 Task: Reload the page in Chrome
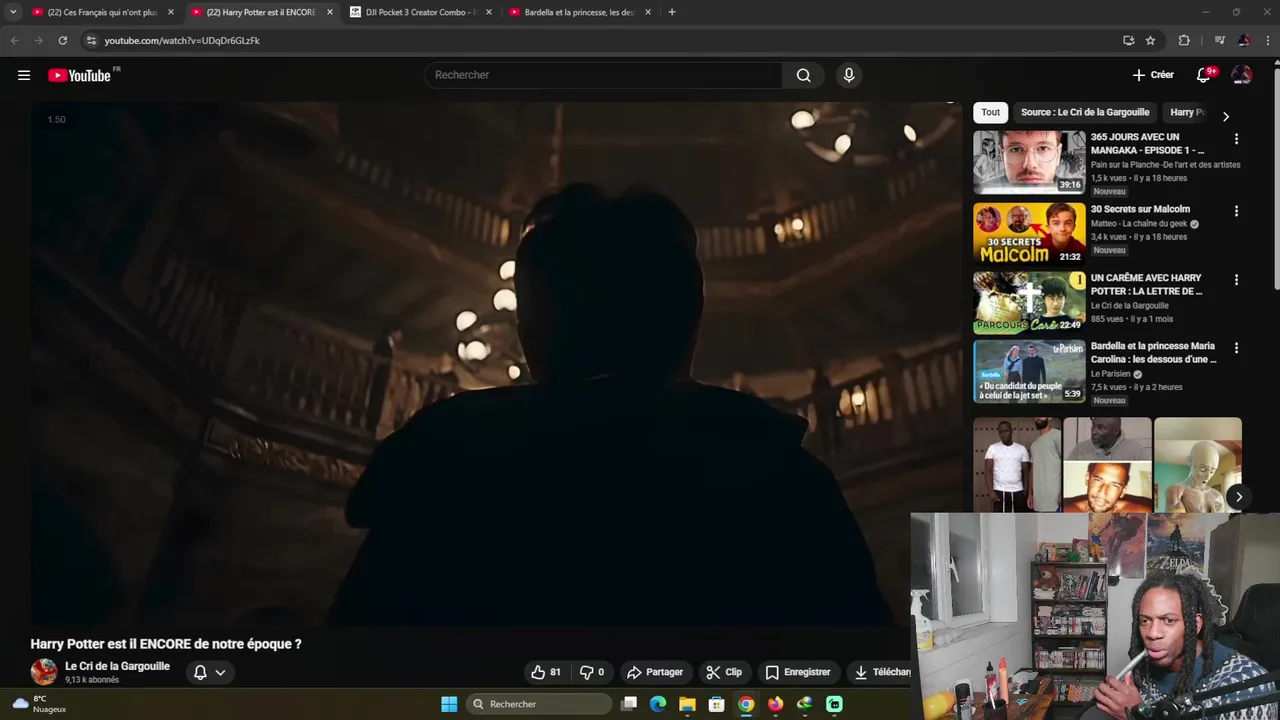(x=62, y=40)
